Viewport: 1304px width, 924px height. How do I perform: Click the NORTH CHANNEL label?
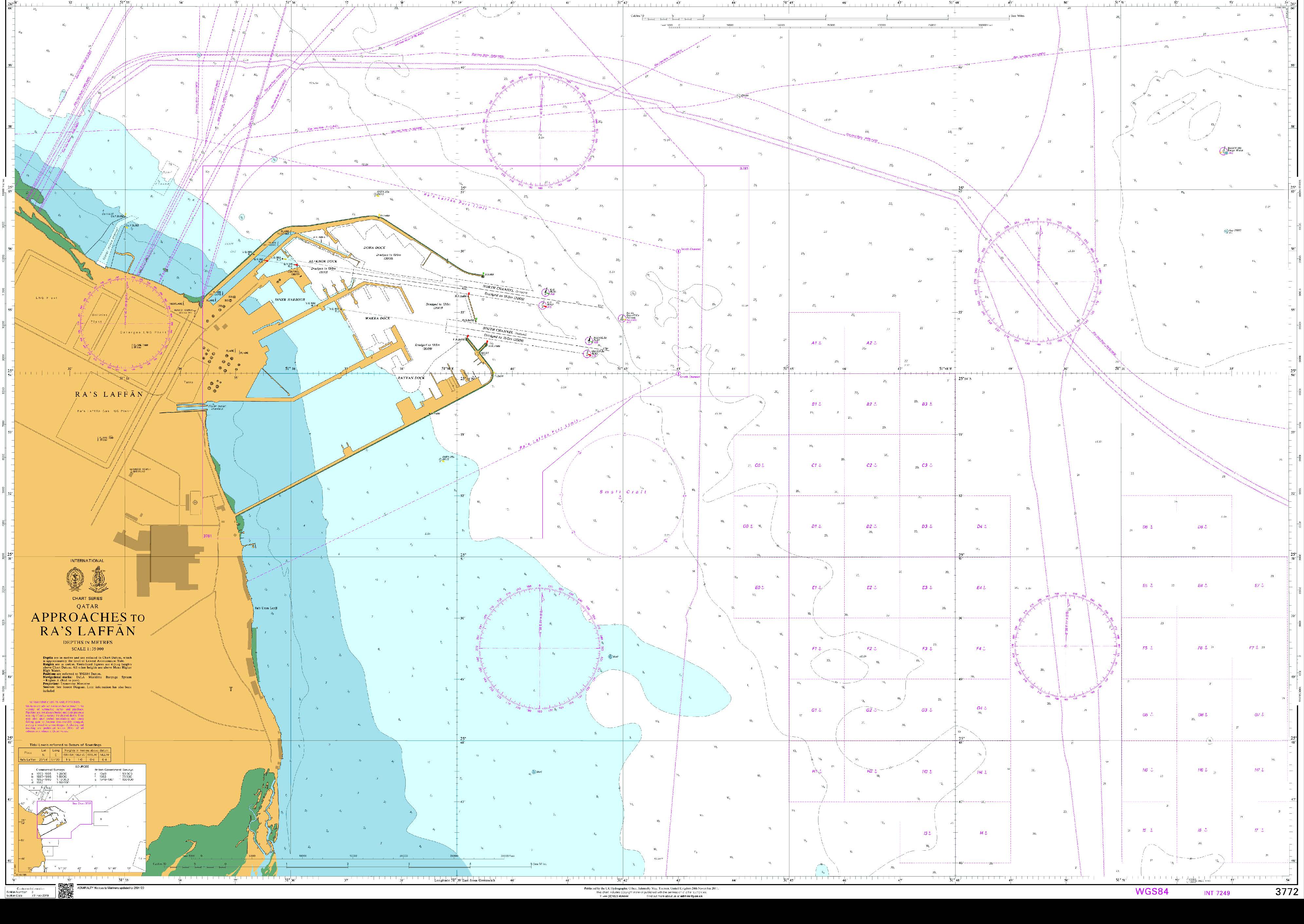click(498, 288)
